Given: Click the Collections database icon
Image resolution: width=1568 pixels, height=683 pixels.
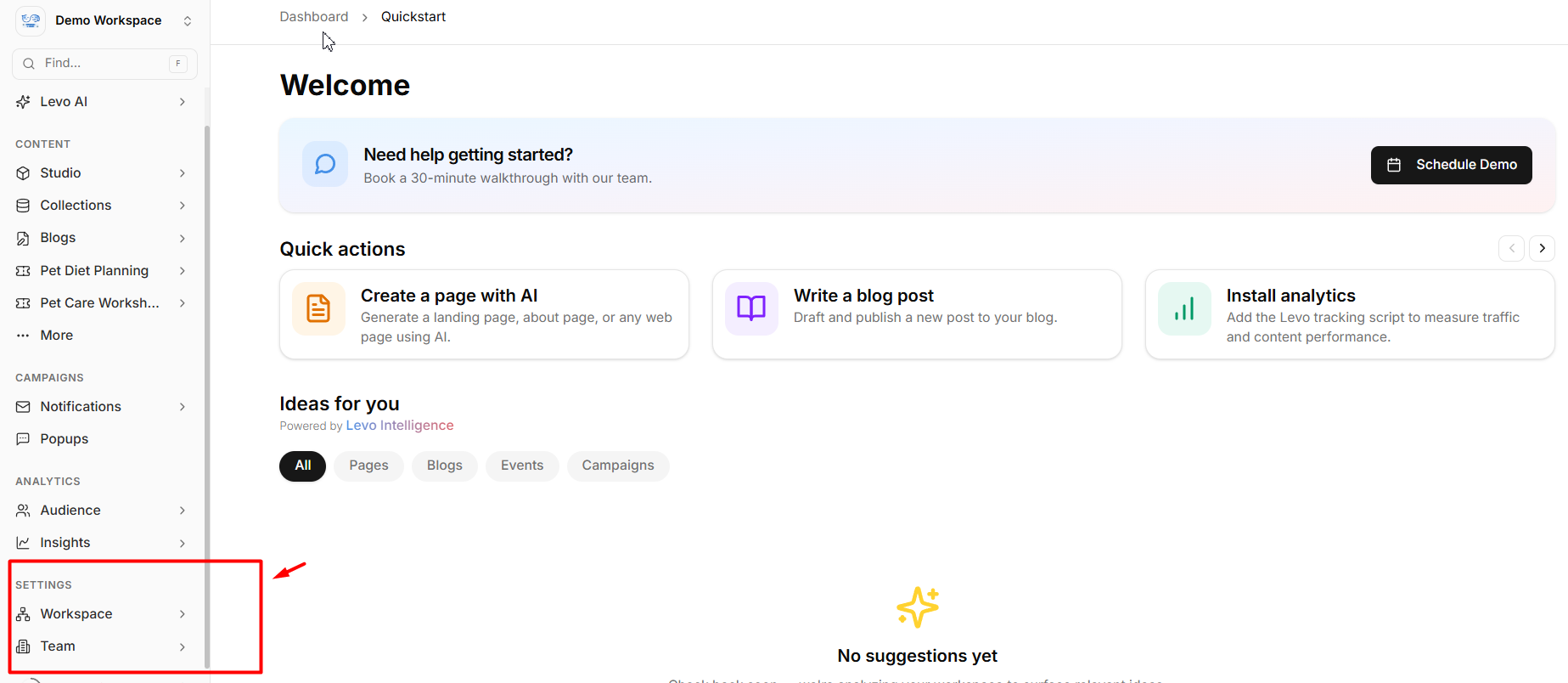Looking at the screenshot, I should (x=23, y=206).
